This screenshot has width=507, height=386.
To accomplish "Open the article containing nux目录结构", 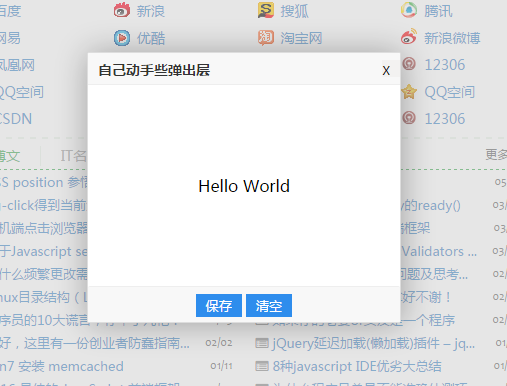I will tap(44, 297).
